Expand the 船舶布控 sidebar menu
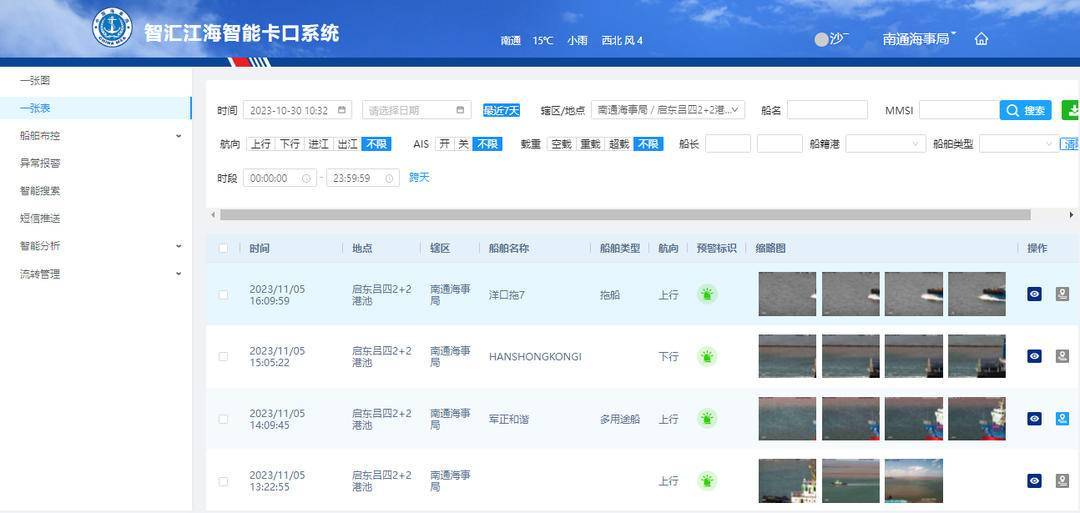The height and width of the screenshot is (513, 1080). (x=100, y=135)
